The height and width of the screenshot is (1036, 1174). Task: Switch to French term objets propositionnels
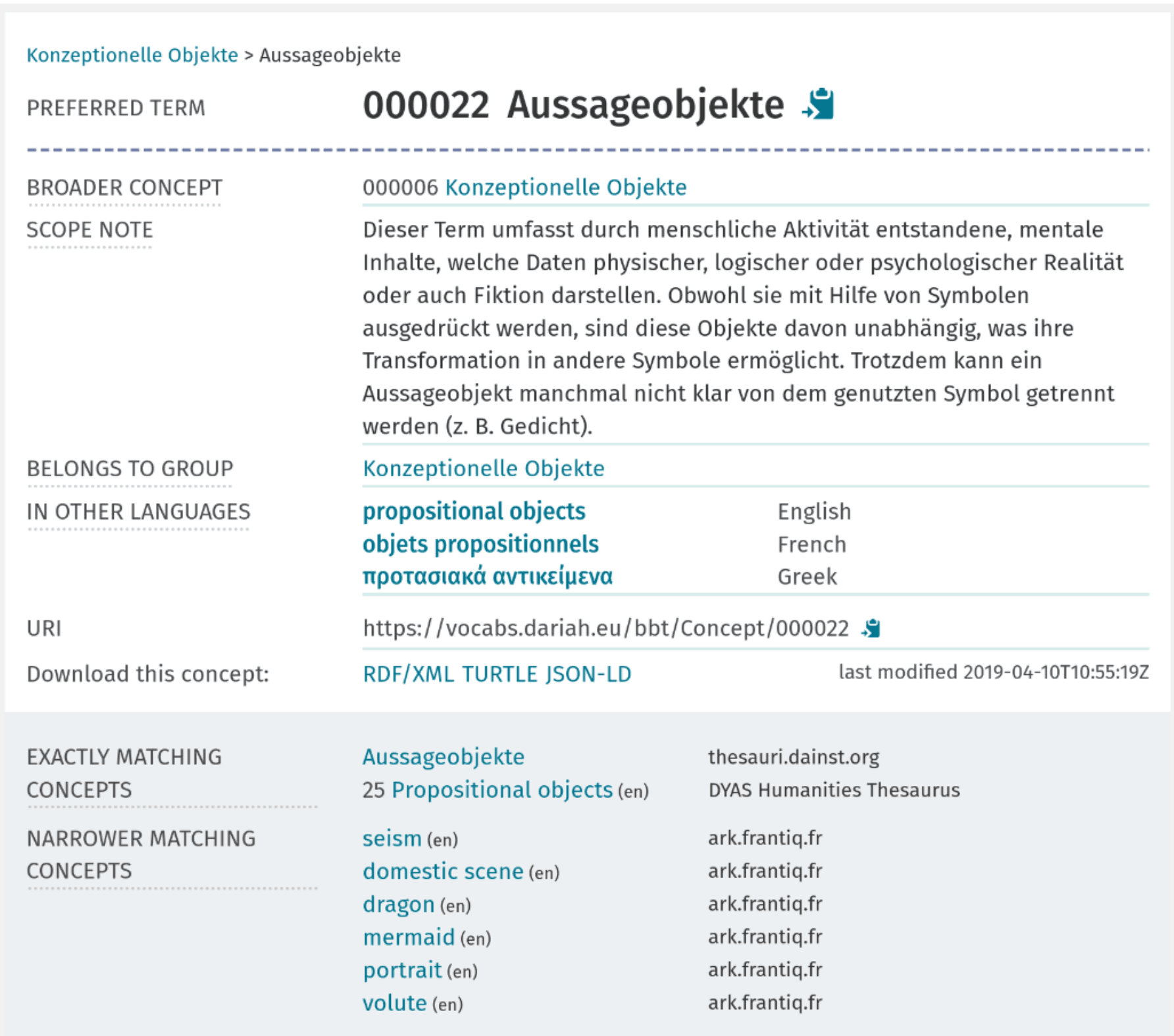(x=480, y=545)
